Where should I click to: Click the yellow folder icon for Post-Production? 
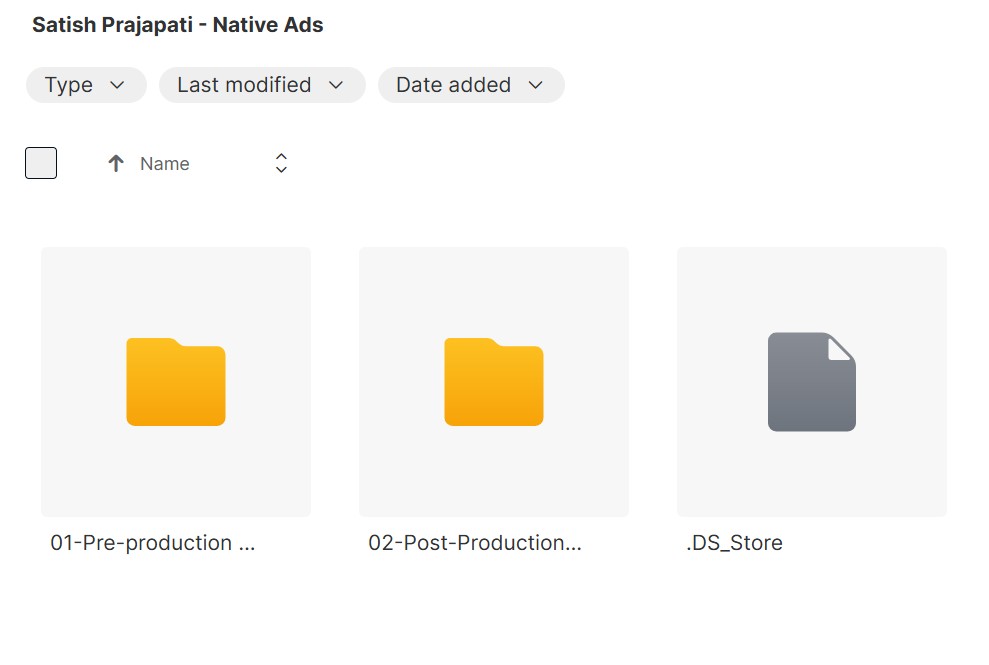(493, 382)
